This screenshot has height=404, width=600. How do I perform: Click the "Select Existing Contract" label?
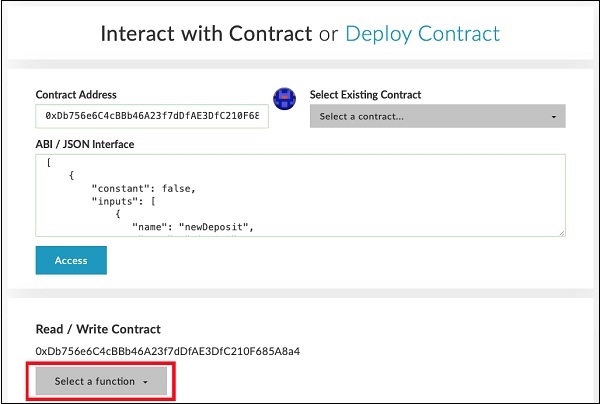[x=365, y=95]
